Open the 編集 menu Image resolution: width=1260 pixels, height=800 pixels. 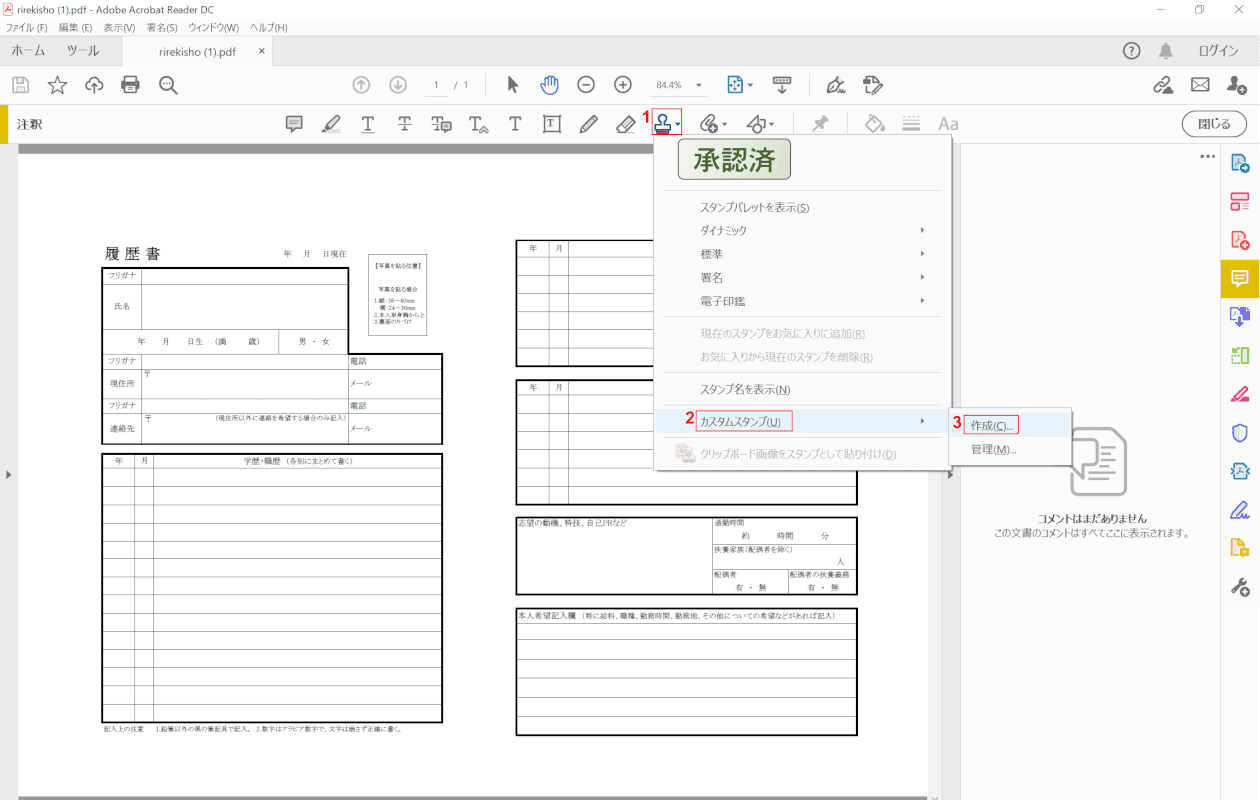click(x=75, y=27)
